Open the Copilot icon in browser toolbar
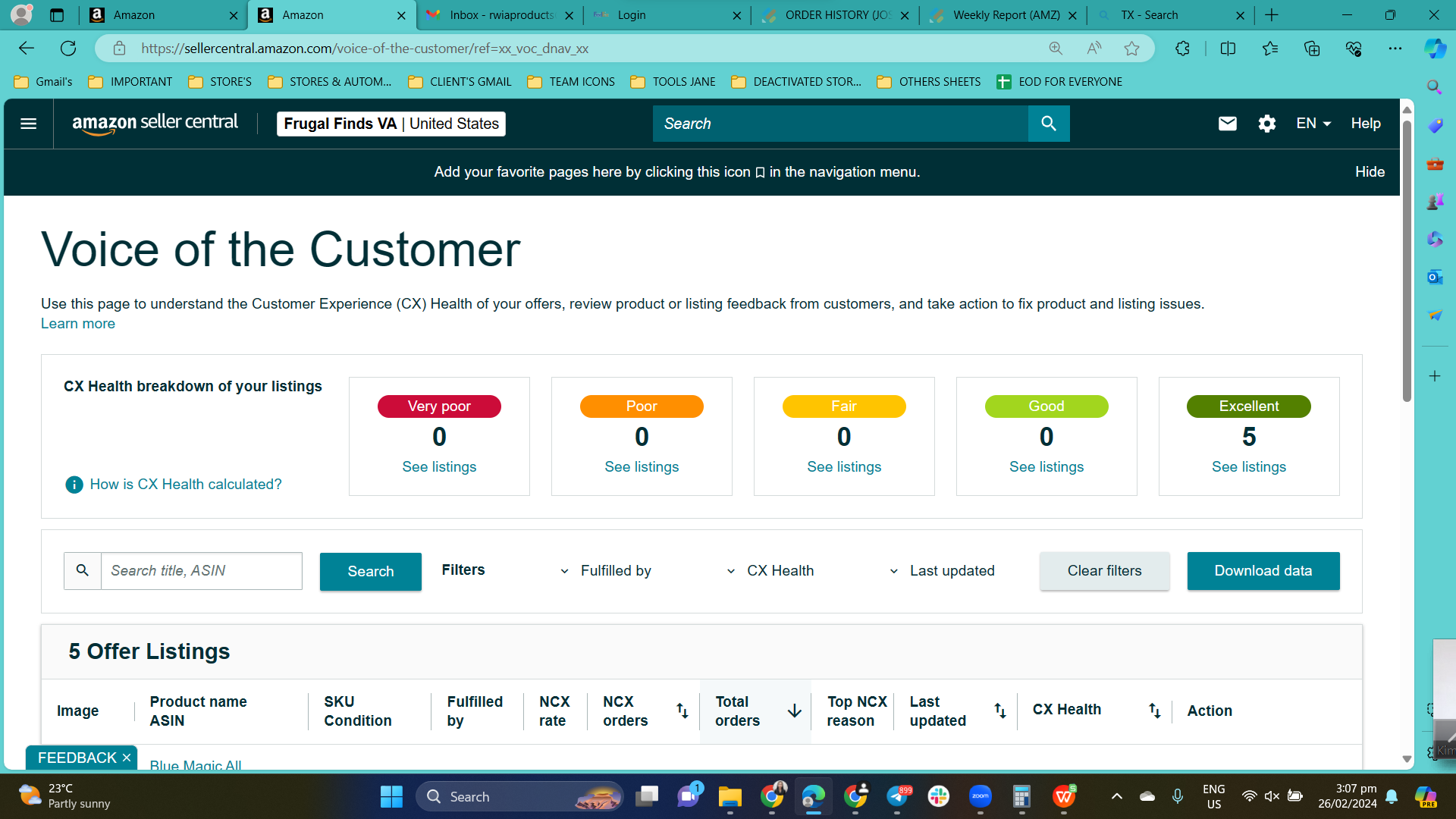This screenshot has width=1456, height=819. [x=1435, y=49]
